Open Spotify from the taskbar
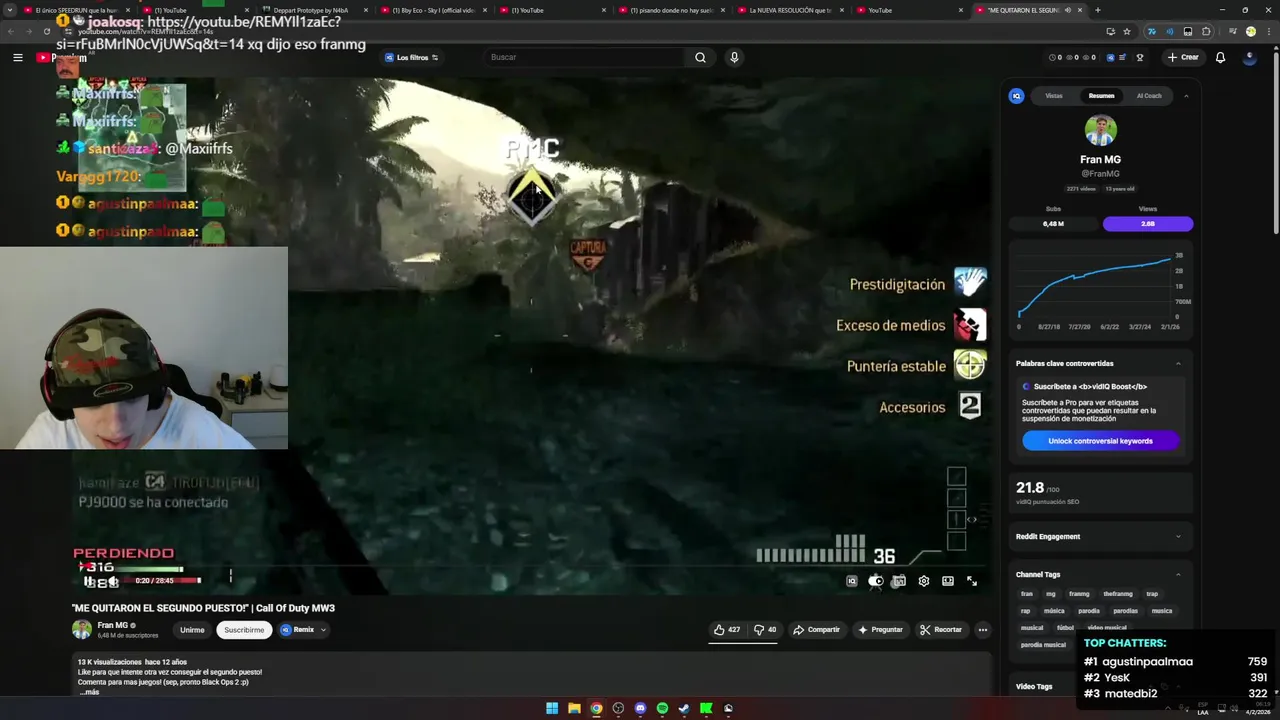The image size is (1280, 720). tap(662, 708)
